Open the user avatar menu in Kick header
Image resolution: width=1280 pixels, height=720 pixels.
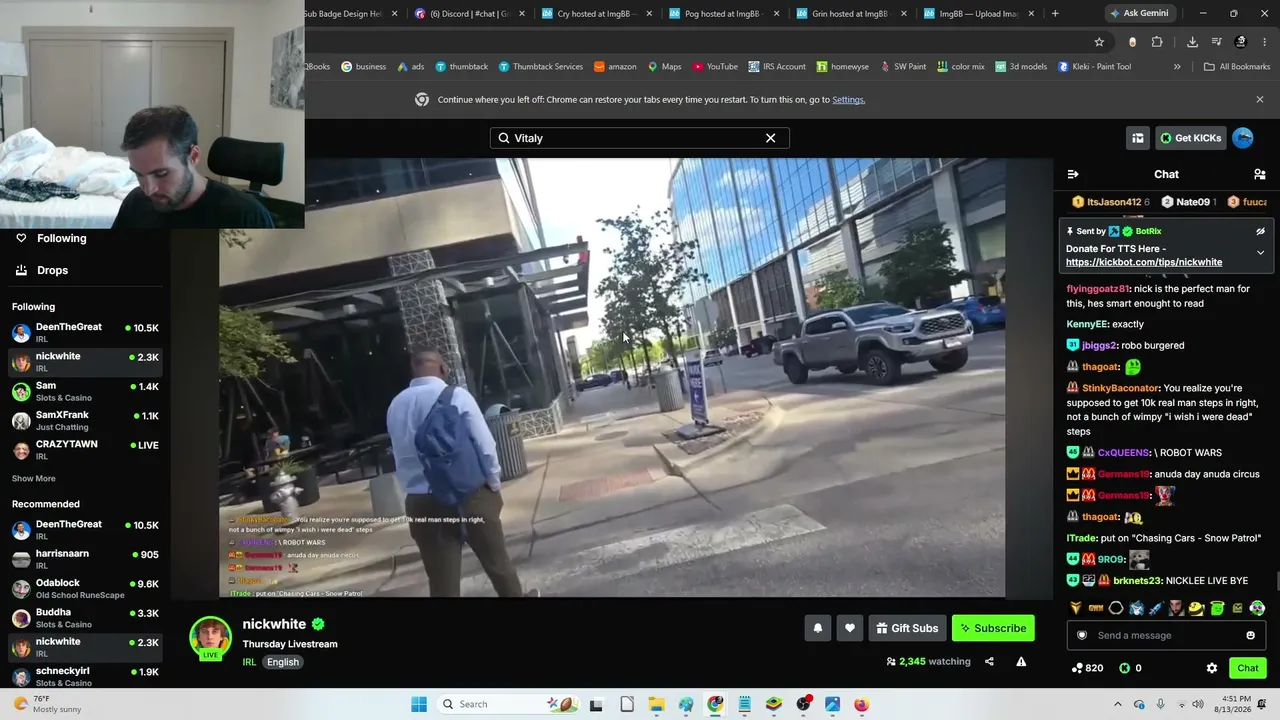click(x=1243, y=138)
